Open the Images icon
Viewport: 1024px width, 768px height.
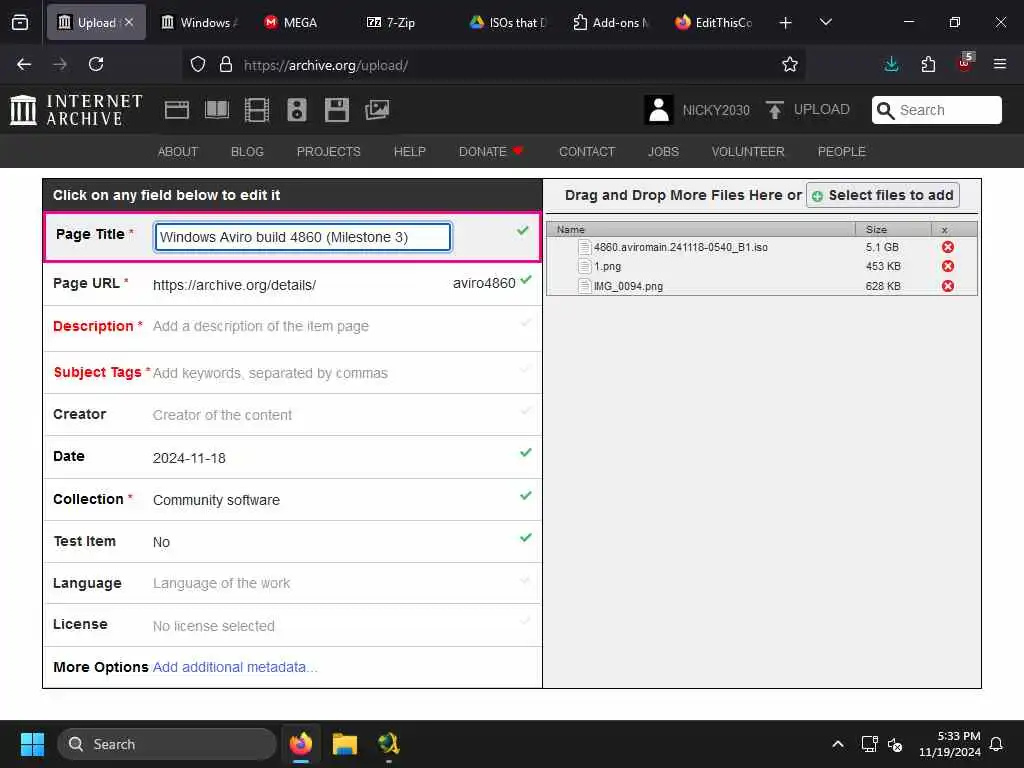pos(377,110)
